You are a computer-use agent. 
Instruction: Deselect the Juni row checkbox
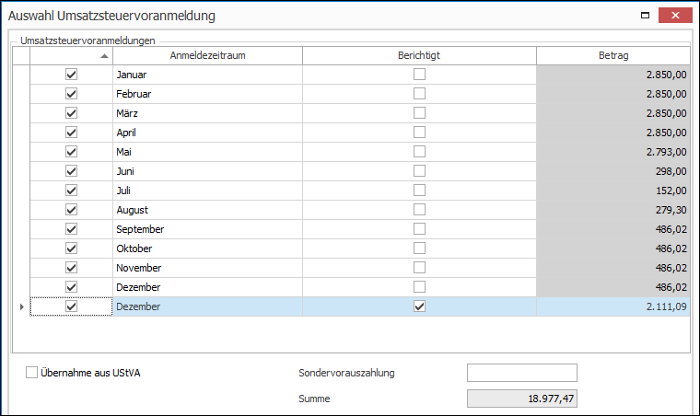(71, 171)
